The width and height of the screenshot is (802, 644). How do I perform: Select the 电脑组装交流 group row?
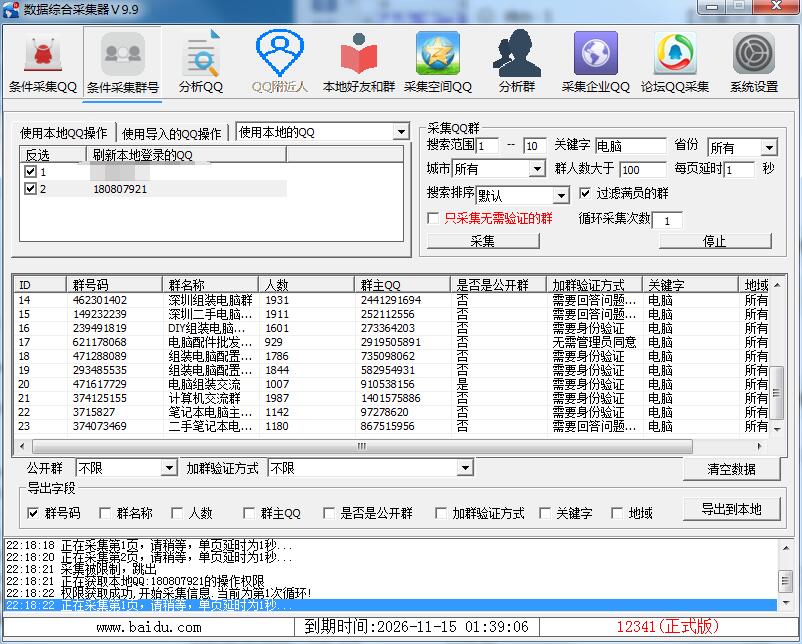(x=392, y=384)
